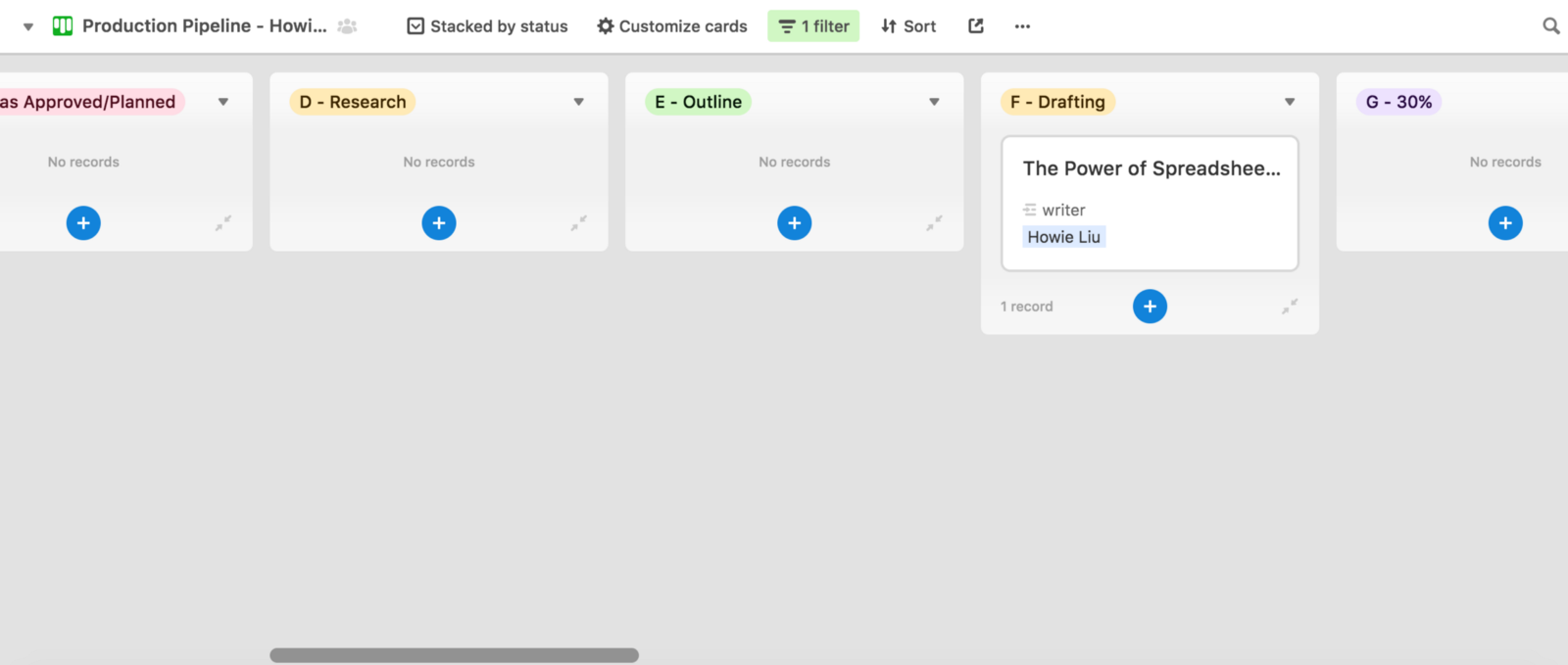
Task: Collapse the F - Drafting stack
Action: coord(1290,307)
